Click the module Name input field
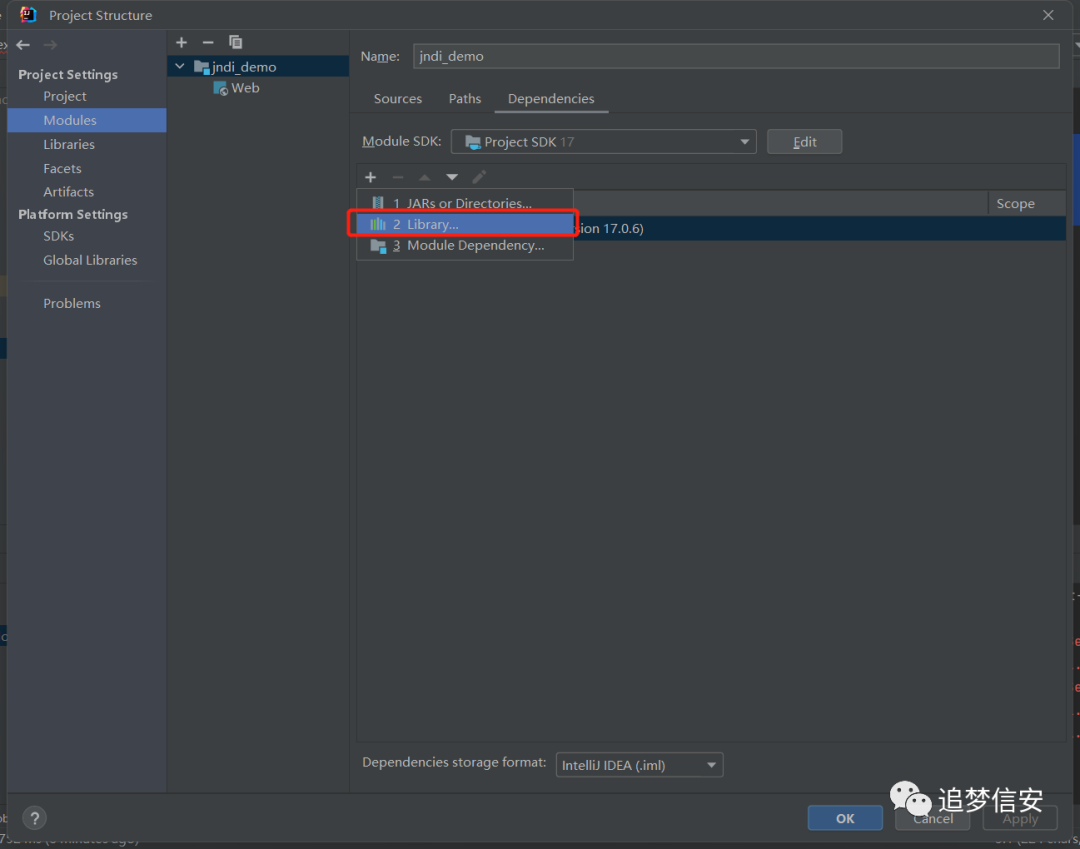 click(736, 56)
